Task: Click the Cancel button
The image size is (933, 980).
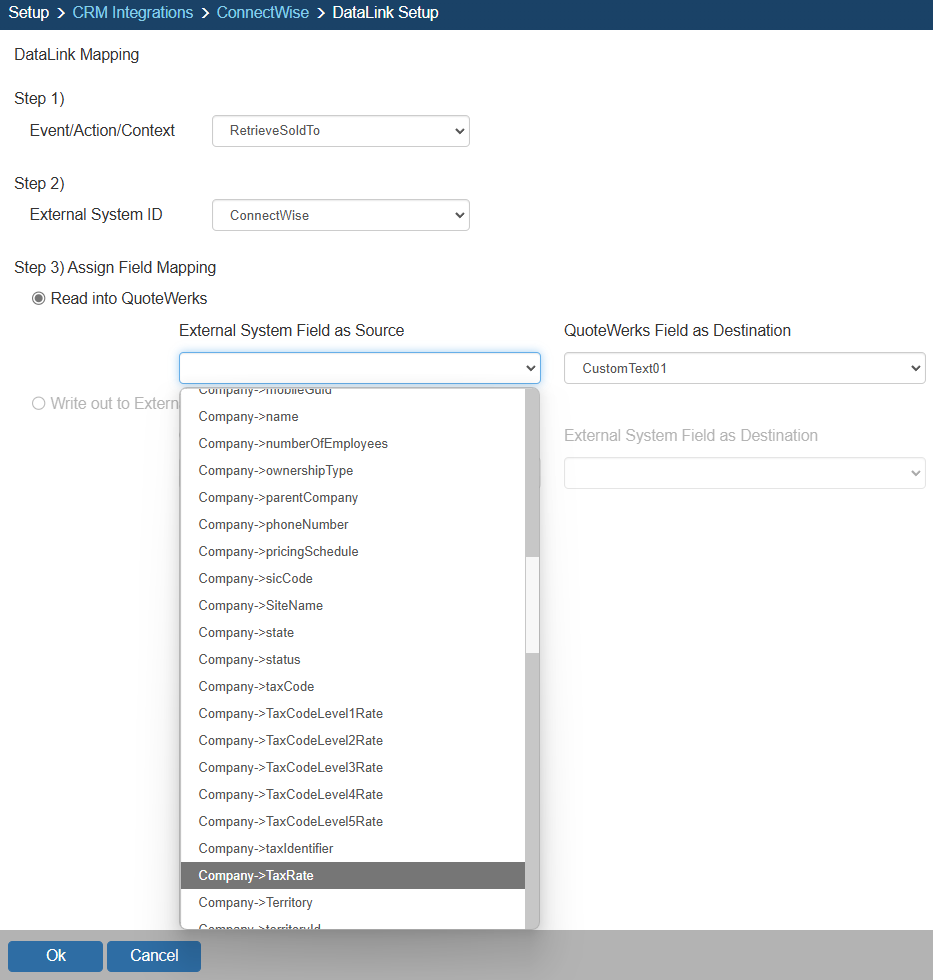Action: coord(154,956)
